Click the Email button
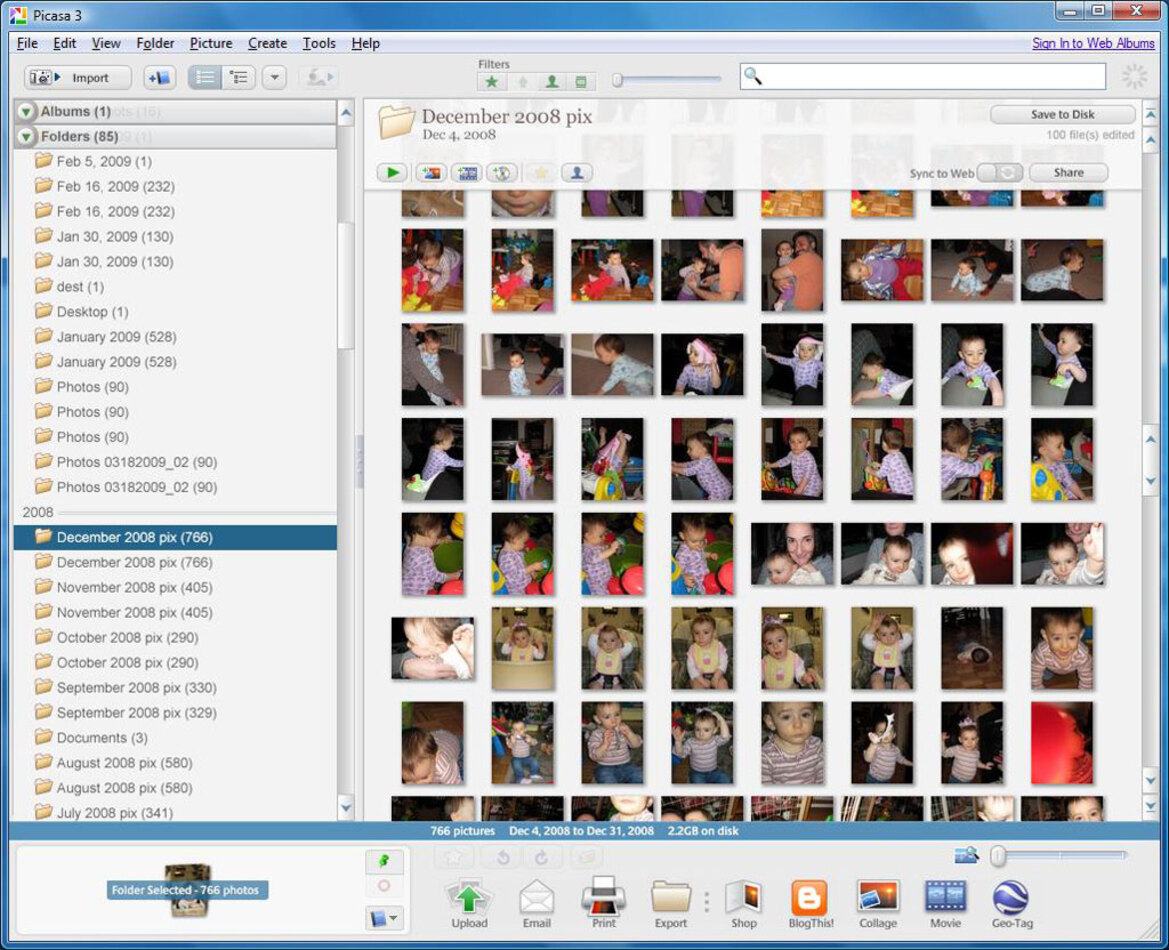 point(536,904)
